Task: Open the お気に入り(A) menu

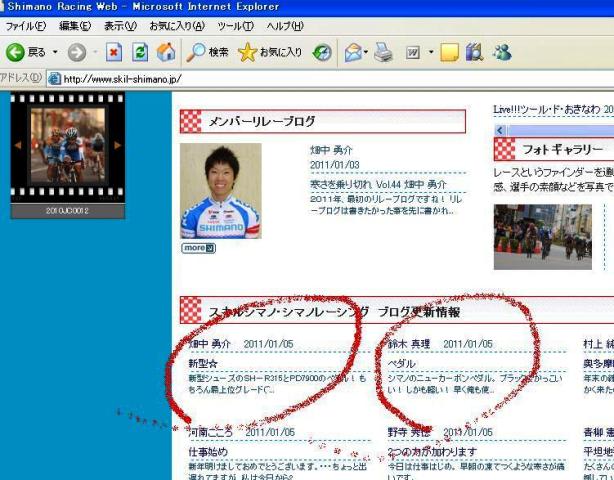Action: (x=177, y=26)
